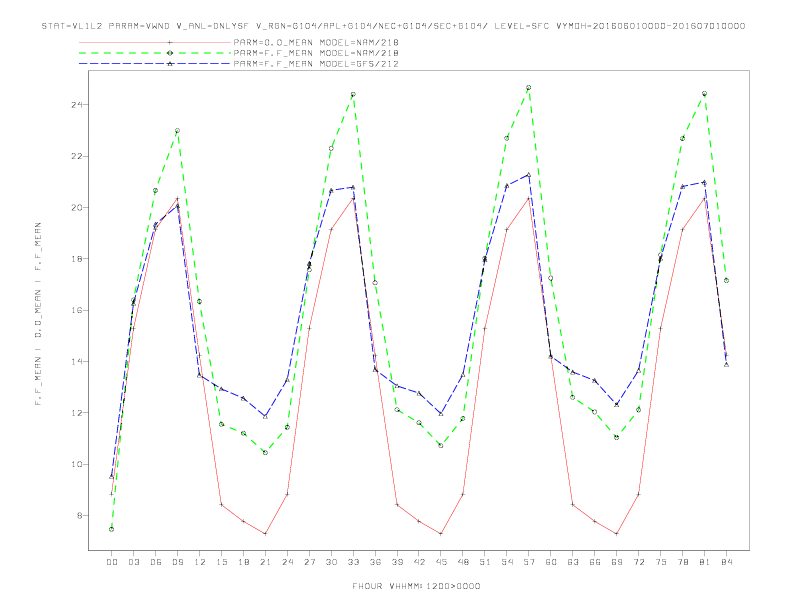Select legend label PARM=F.F_MEAN MODEL=GFS/212

pyautogui.click(x=316, y=64)
